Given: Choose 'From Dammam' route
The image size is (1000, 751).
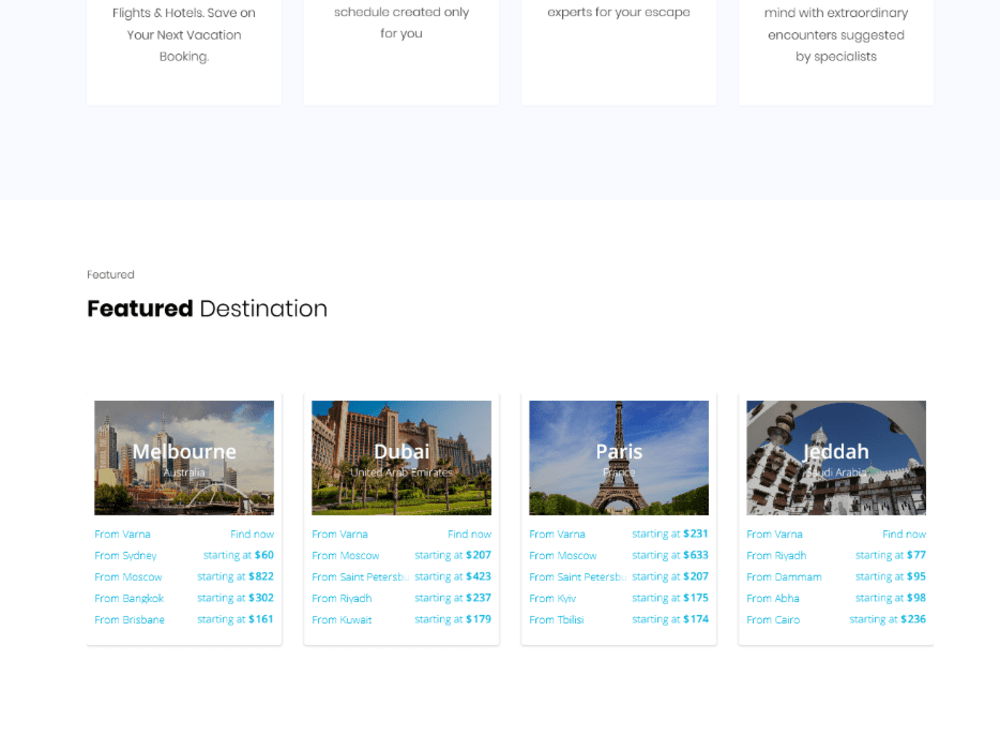Looking at the screenshot, I should pos(784,577).
